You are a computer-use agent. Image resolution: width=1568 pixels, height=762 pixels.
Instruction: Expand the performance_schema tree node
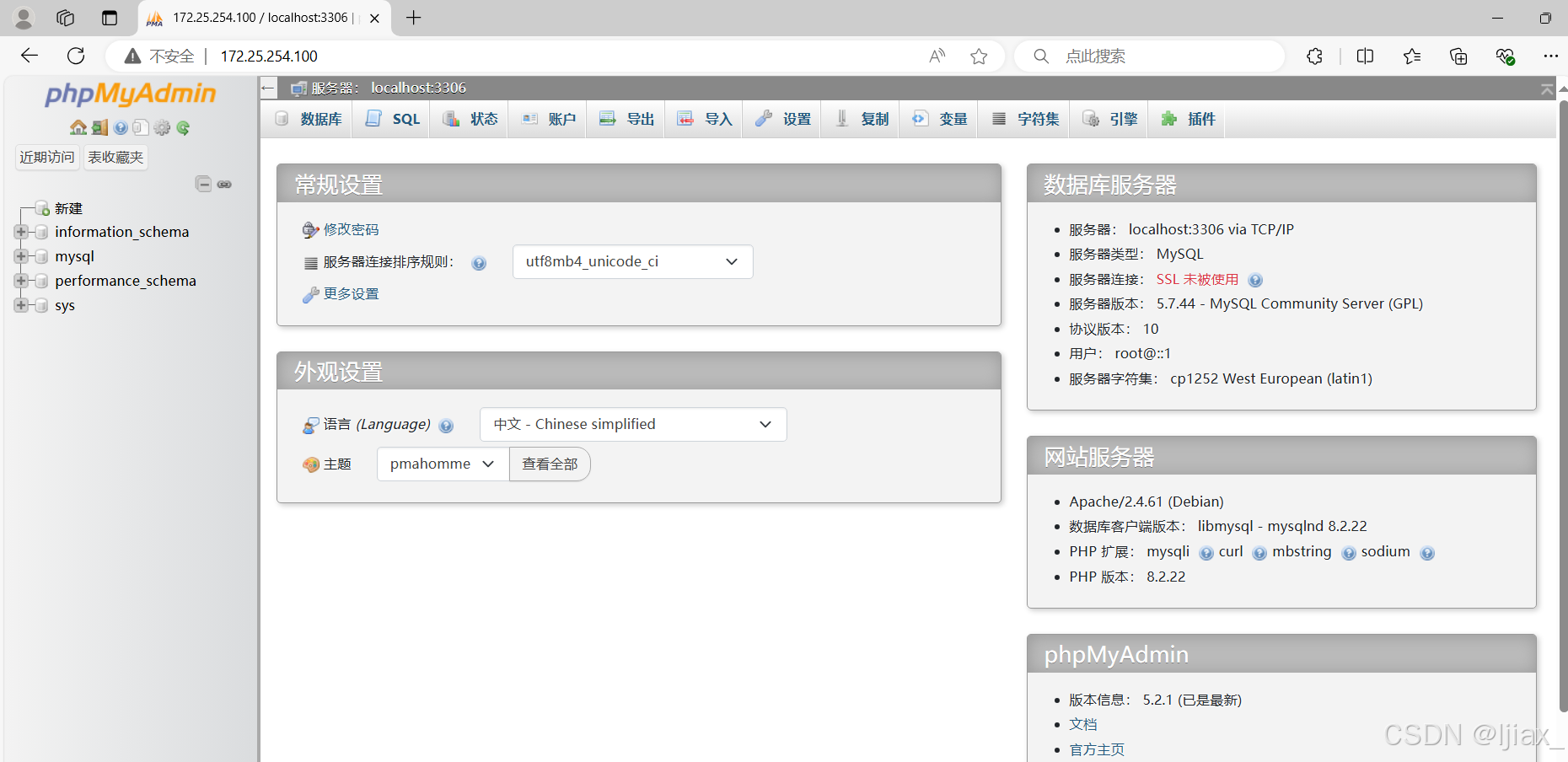[20, 281]
